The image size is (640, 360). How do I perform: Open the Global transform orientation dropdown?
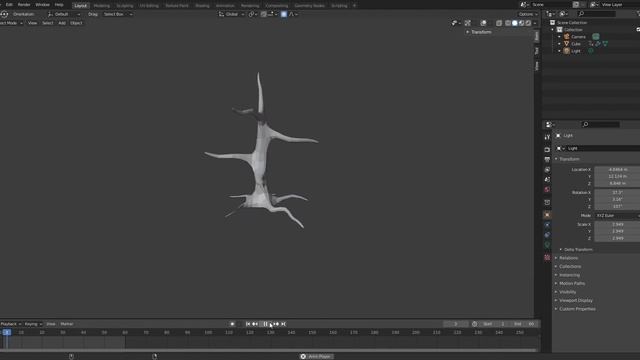pos(231,14)
